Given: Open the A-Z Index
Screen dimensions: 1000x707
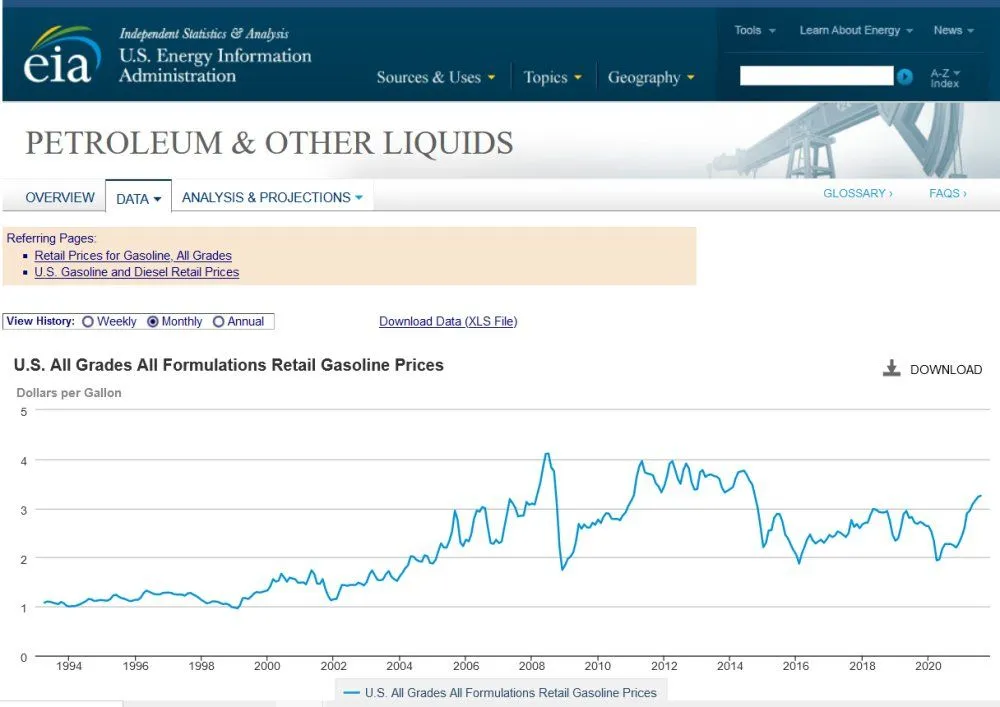Looking at the screenshot, I should click(x=944, y=78).
